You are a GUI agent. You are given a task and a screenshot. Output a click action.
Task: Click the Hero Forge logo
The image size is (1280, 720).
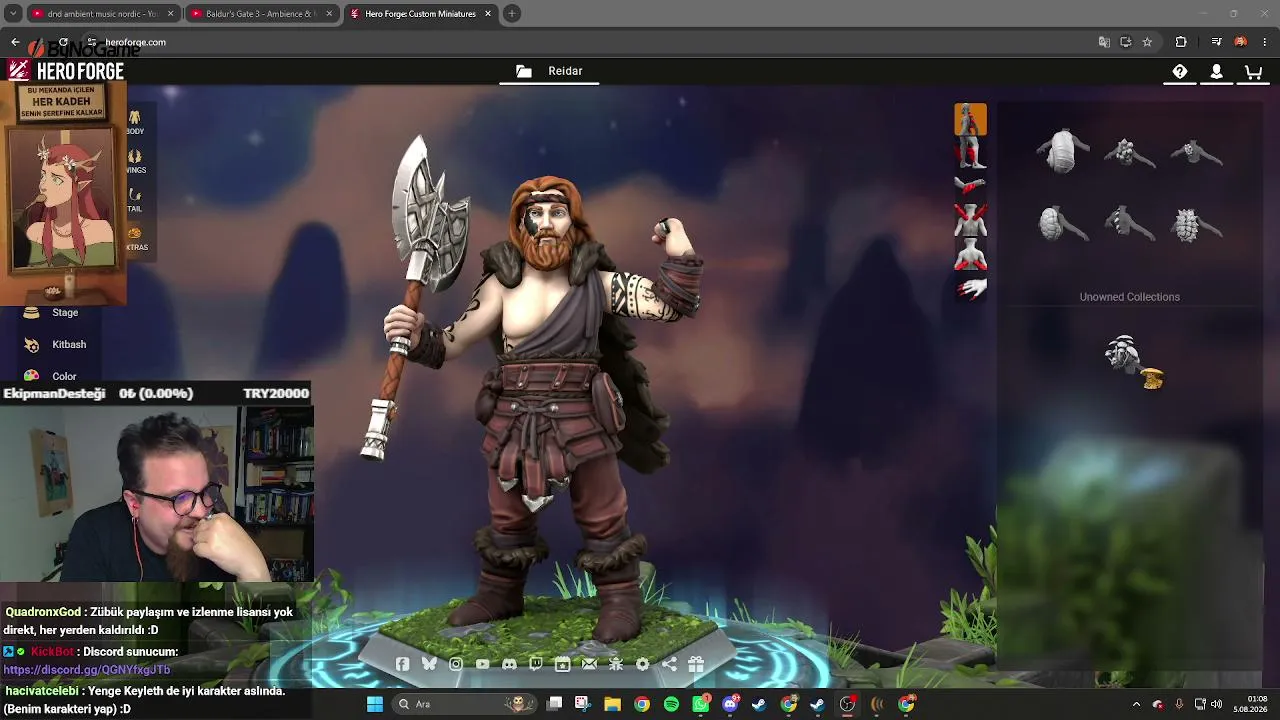[66, 71]
